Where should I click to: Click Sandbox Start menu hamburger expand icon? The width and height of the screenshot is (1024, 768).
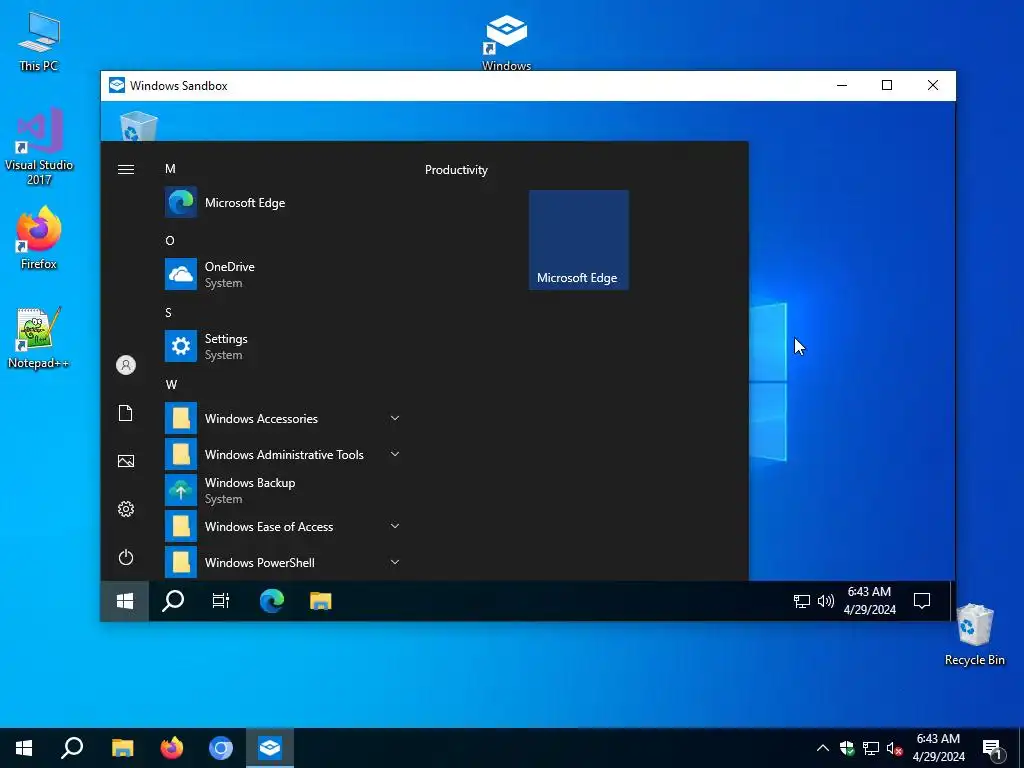pos(126,170)
